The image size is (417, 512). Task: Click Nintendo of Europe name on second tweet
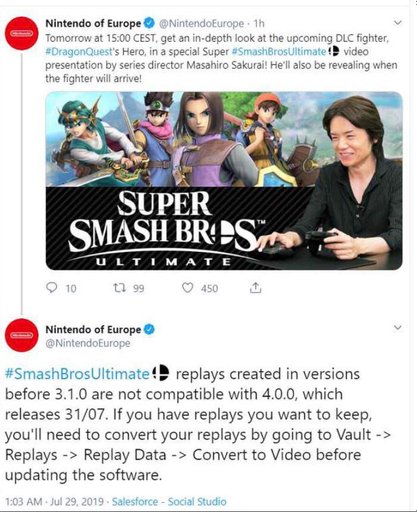tap(93, 329)
